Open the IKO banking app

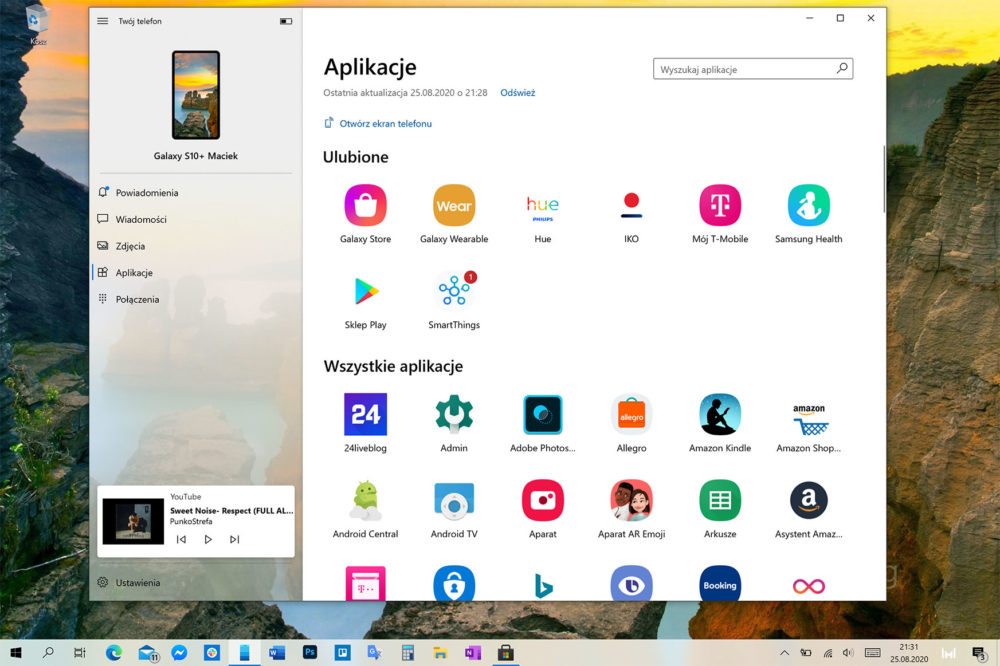631,205
